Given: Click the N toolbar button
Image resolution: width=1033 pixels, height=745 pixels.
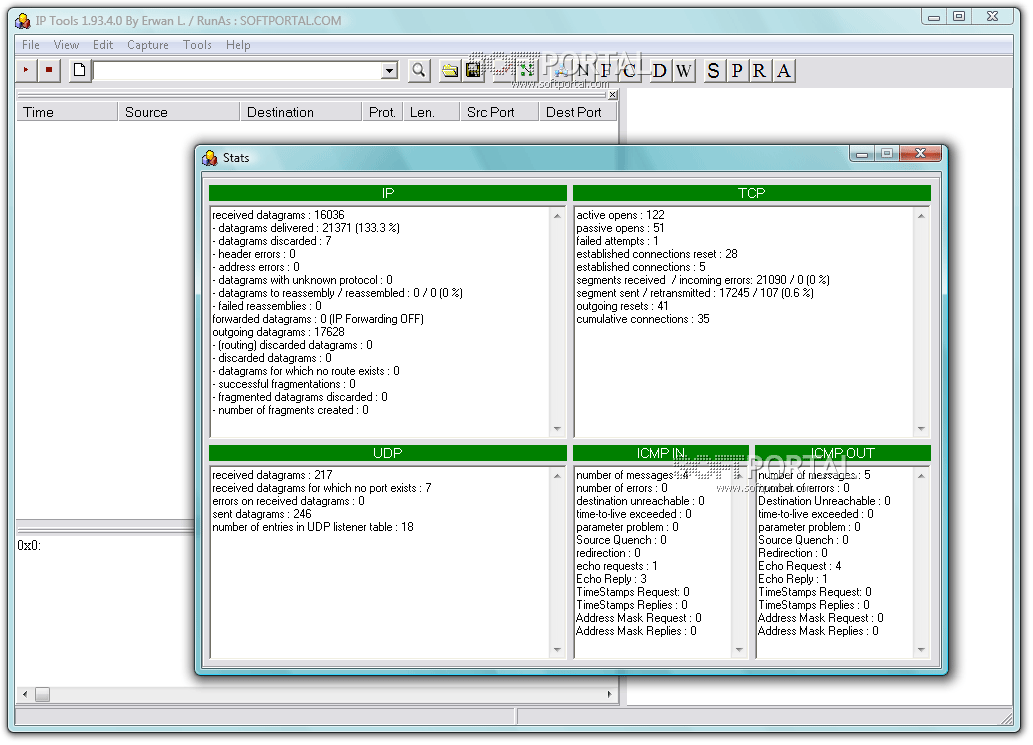Looking at the screenshot, I should pos(582,70).
